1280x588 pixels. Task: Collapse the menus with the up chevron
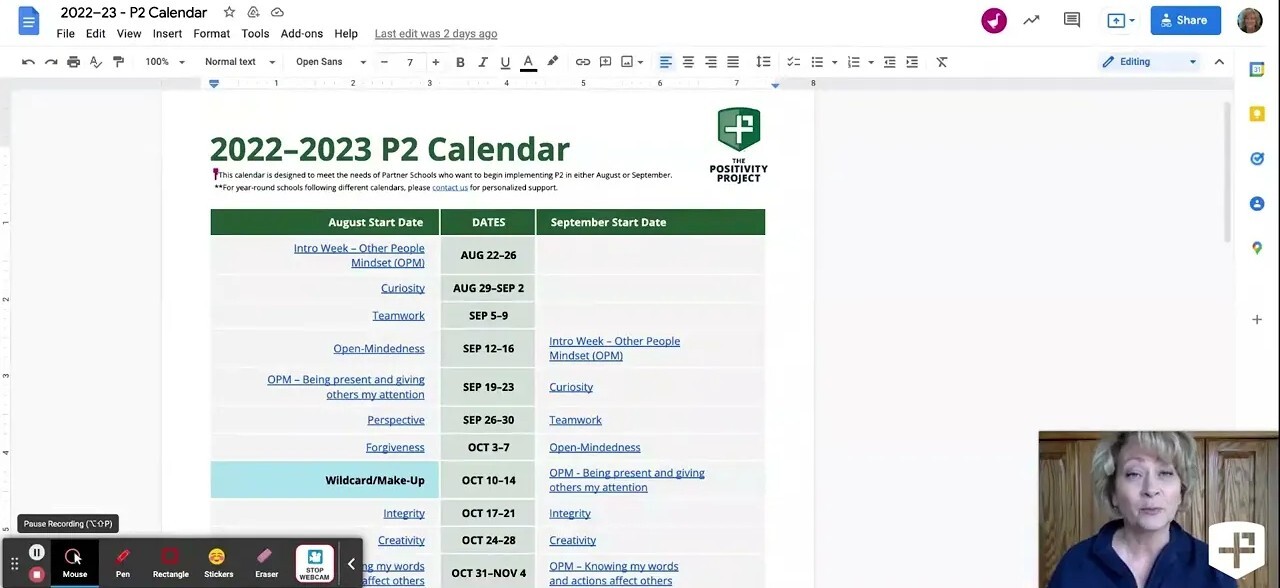[x=1219, y=62]
